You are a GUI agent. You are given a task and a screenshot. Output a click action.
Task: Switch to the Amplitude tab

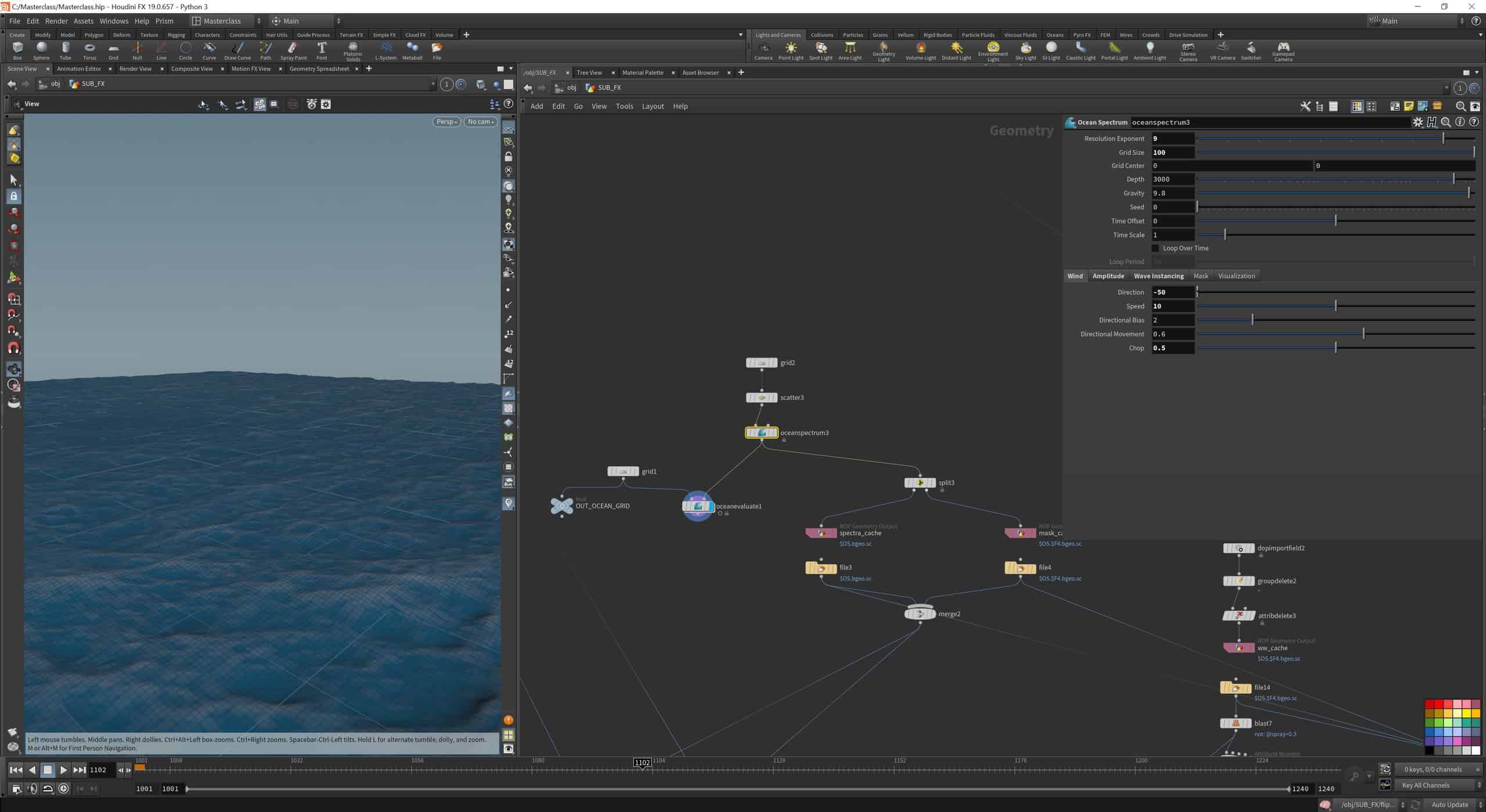pos(1108,276)
